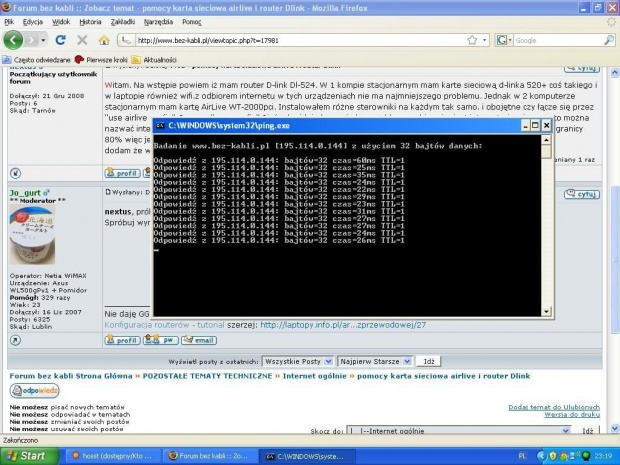The width and height of the screenshot is (620, 465).
Task: Click the up arrow of console scrollbar
Action: pyautogui.click(x=546, y=140)
